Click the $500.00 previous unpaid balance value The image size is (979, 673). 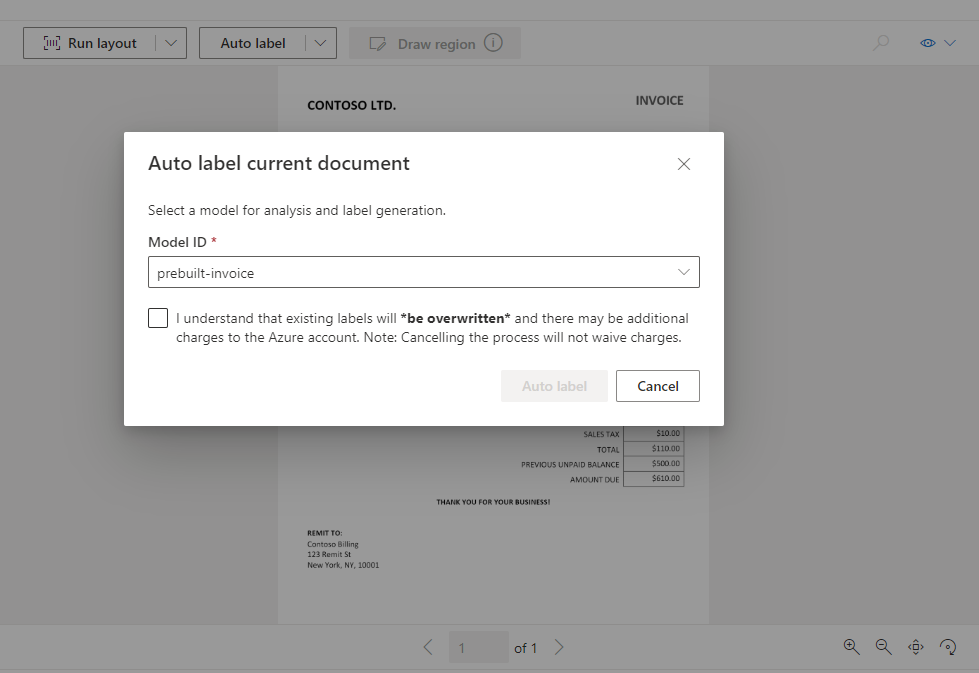(666, 463)
